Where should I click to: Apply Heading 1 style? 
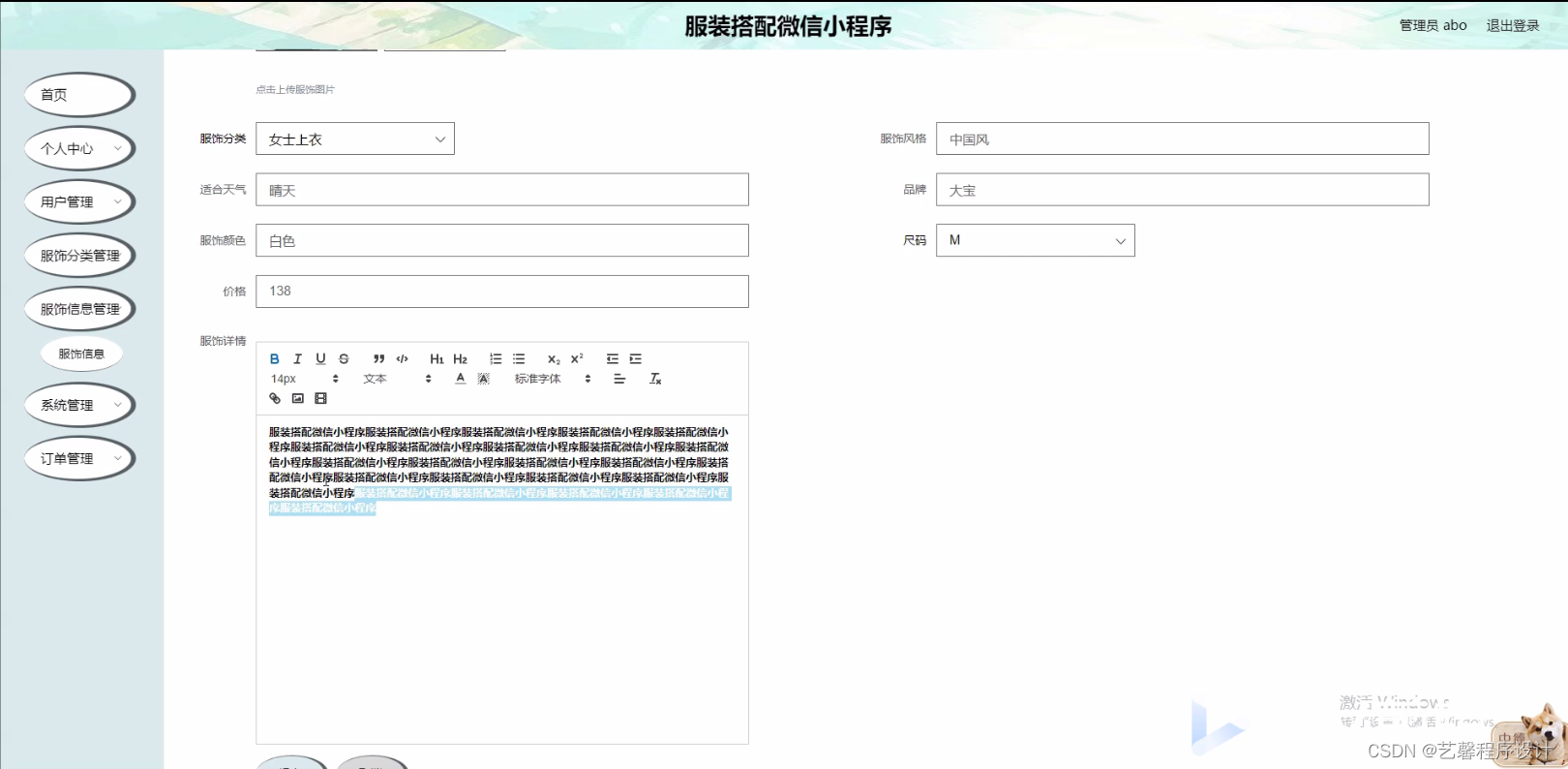coord(437,359)
